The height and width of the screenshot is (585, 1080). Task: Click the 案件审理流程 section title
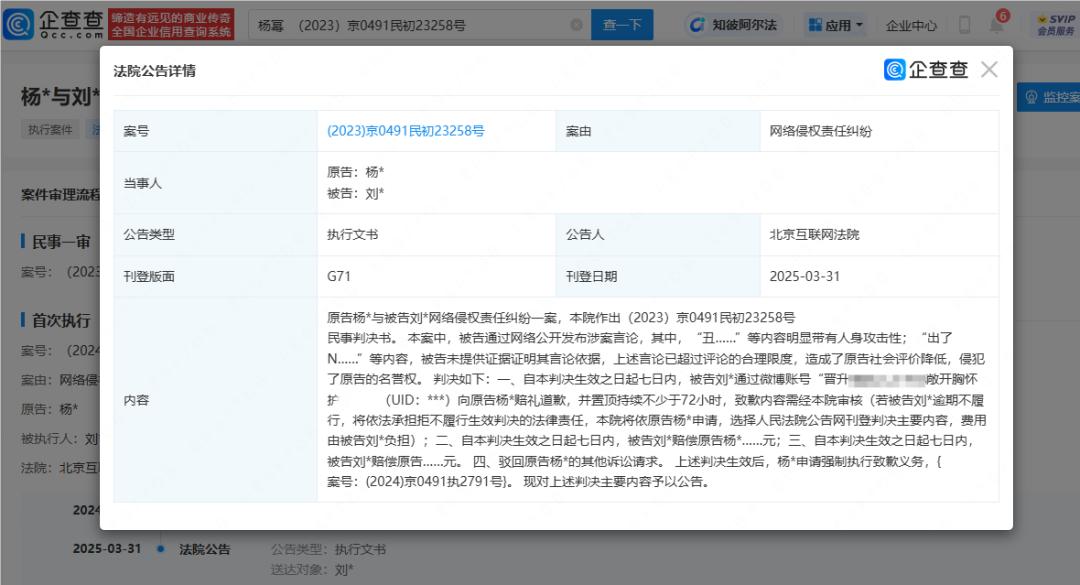click(x=60, y=194)
